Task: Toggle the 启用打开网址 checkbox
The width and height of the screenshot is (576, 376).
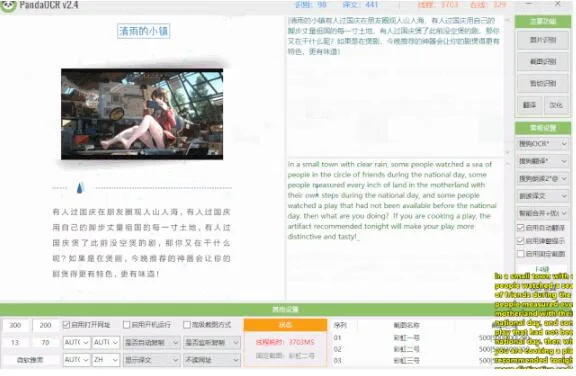Action: tap(66, 325)
